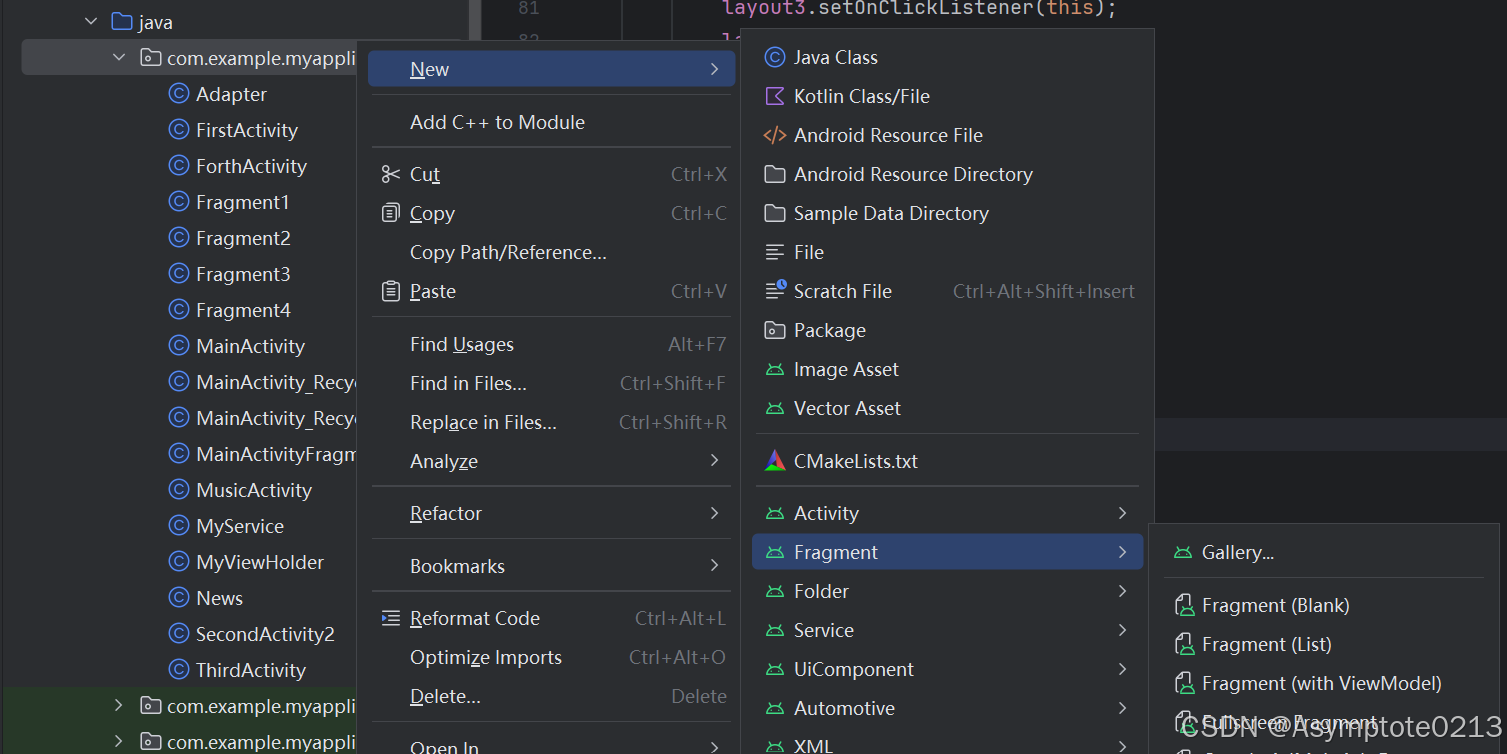The width and height of the screenshot is (1507, 754).
Task: Click the Paste clipboard icon
Action: [391, 291]
